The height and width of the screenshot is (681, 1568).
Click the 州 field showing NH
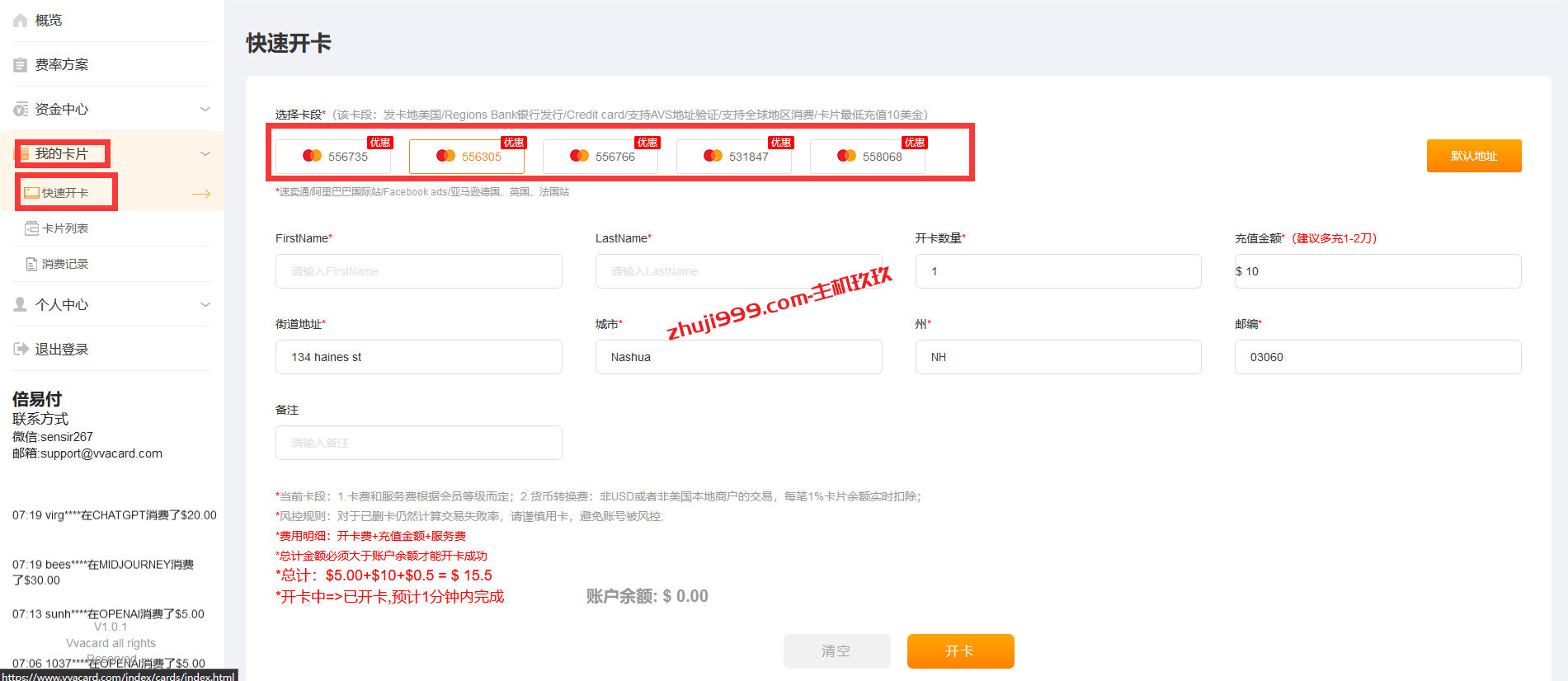(1058, 357)
